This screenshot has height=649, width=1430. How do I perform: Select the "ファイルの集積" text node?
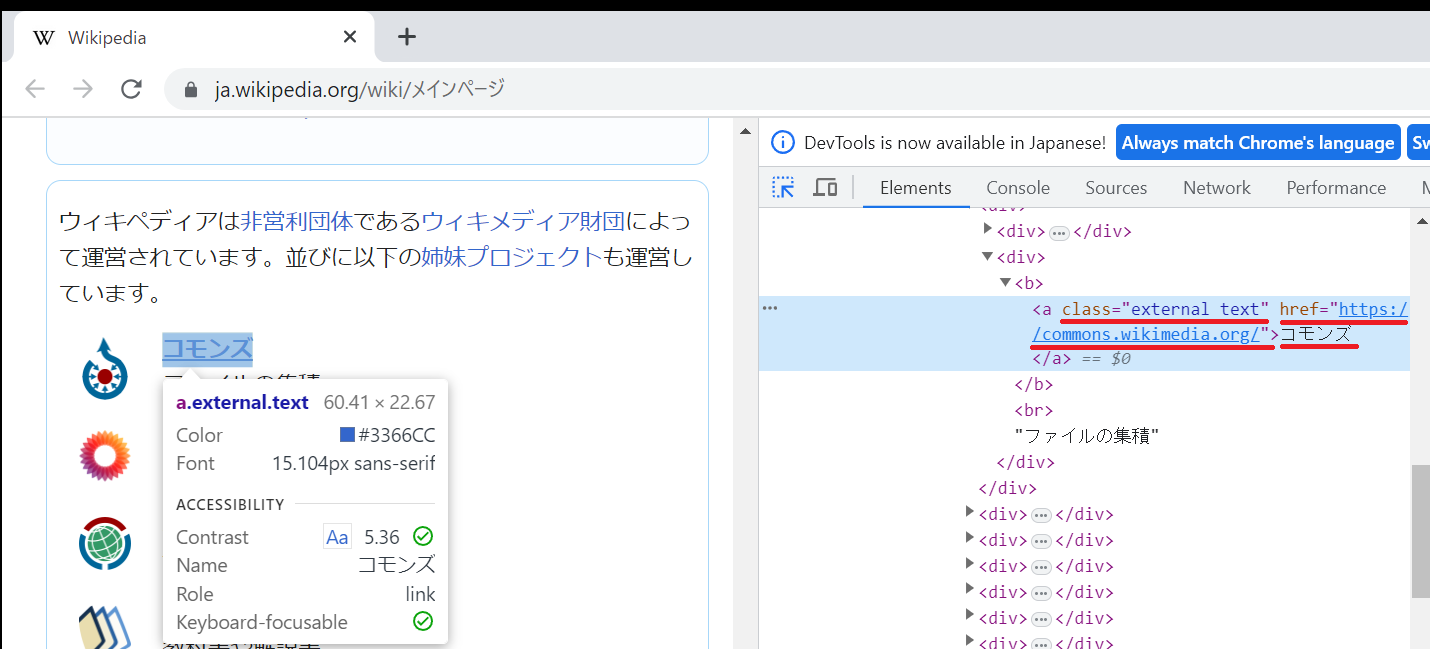(x=1086, y=436)
